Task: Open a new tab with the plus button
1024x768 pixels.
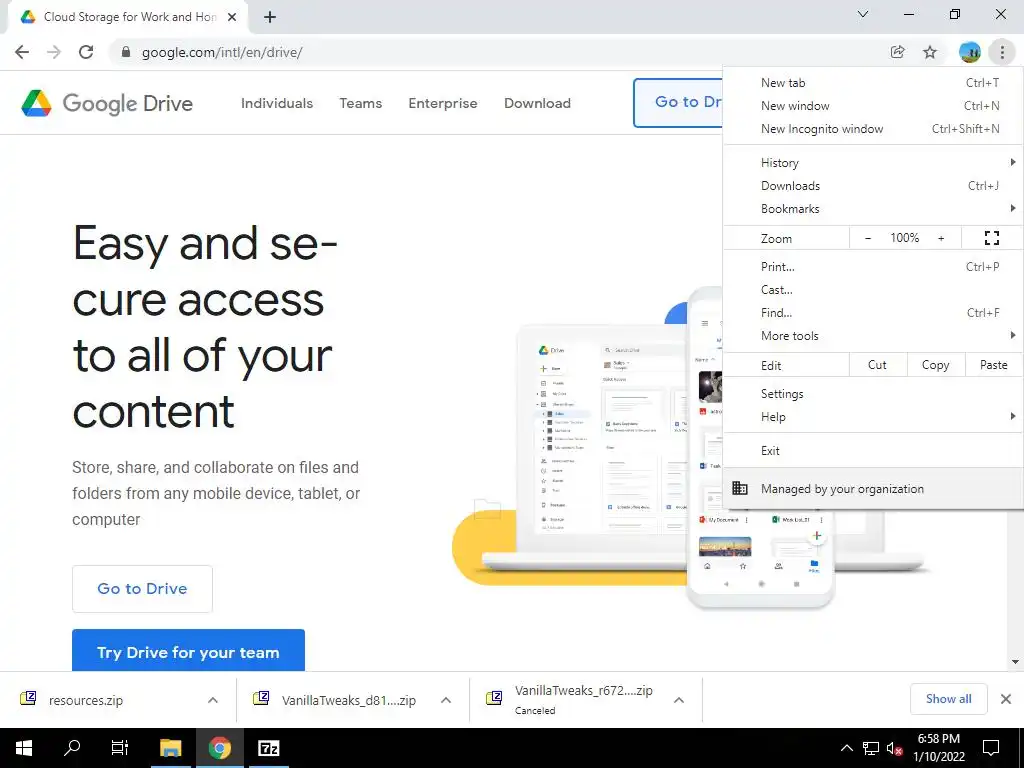Action: click(270, 17)
